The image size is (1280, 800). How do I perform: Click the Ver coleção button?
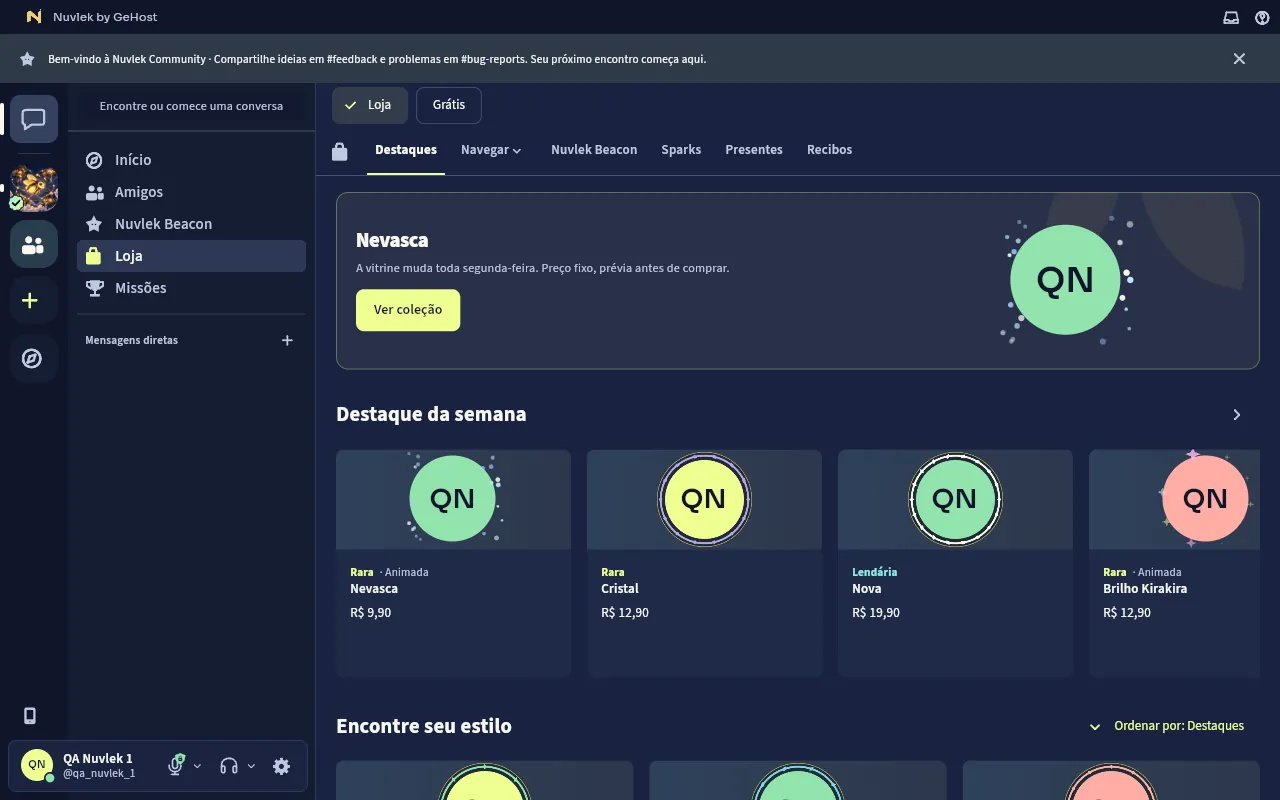coord(408,310)
